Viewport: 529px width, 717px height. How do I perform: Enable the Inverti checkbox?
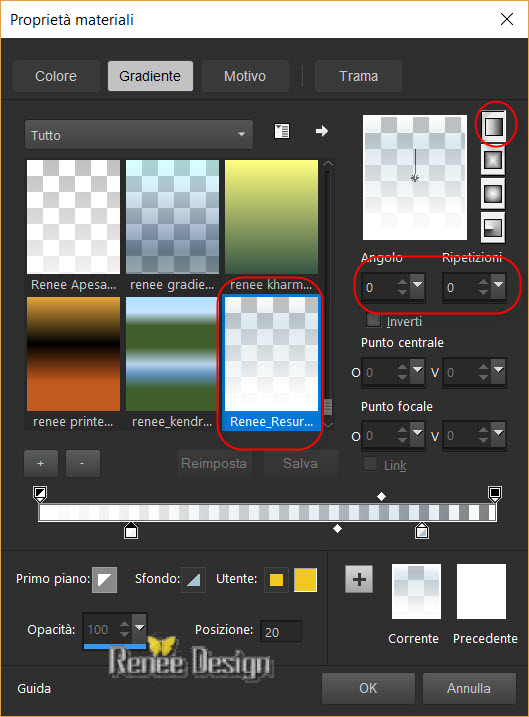coord(373,320)
